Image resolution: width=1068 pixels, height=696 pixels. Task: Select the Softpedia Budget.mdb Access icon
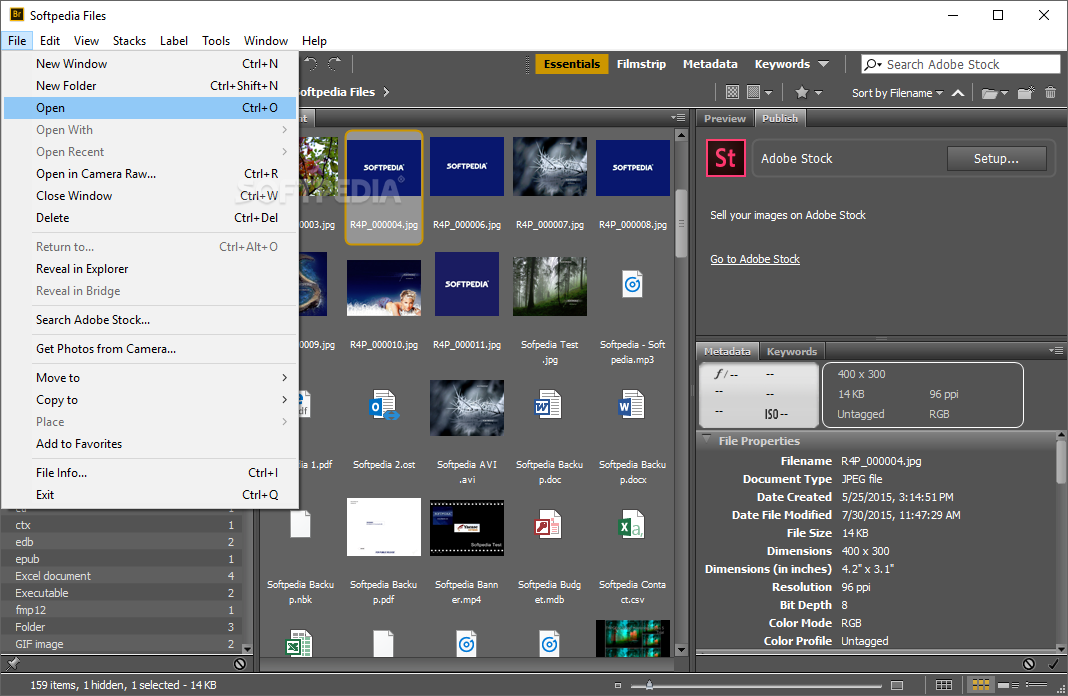(548, 524)
